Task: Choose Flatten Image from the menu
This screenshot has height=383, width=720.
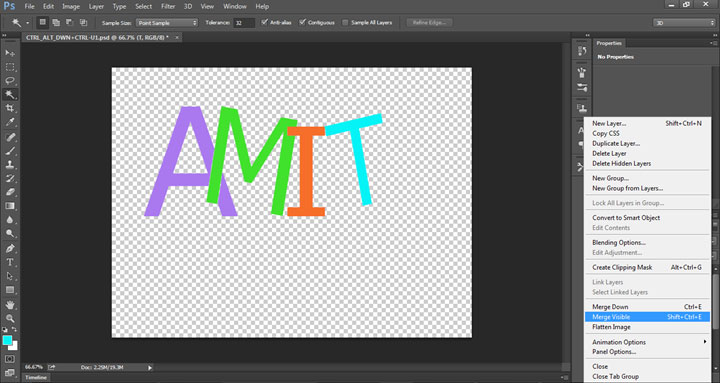Action: click(647, 327)
